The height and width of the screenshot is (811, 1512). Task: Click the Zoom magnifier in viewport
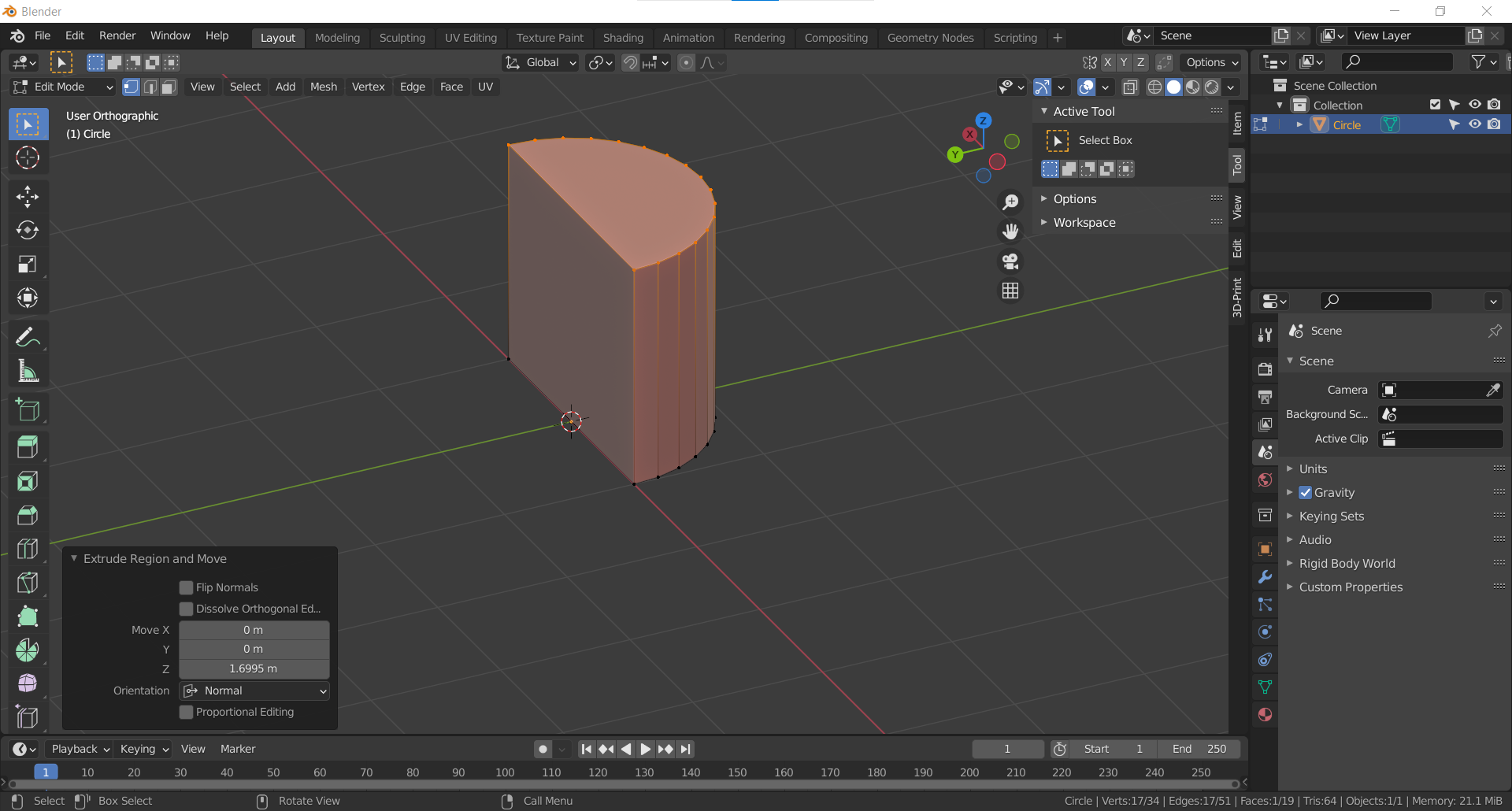click(1010, 202)
